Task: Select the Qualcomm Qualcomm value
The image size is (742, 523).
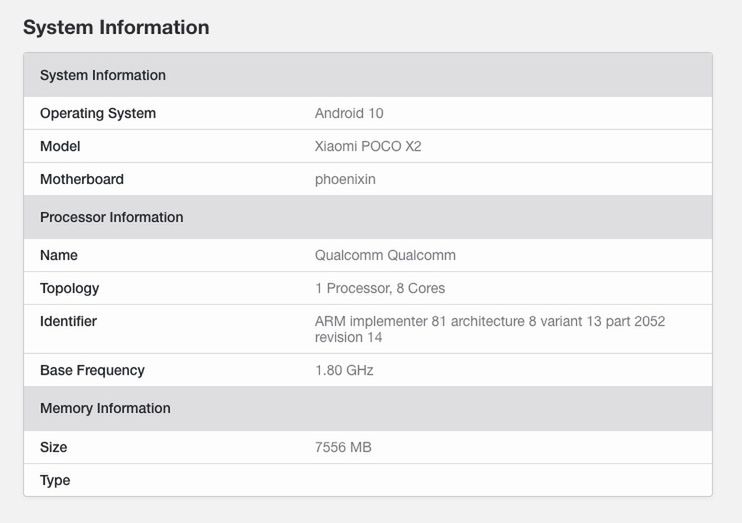Action: point(385,256)
